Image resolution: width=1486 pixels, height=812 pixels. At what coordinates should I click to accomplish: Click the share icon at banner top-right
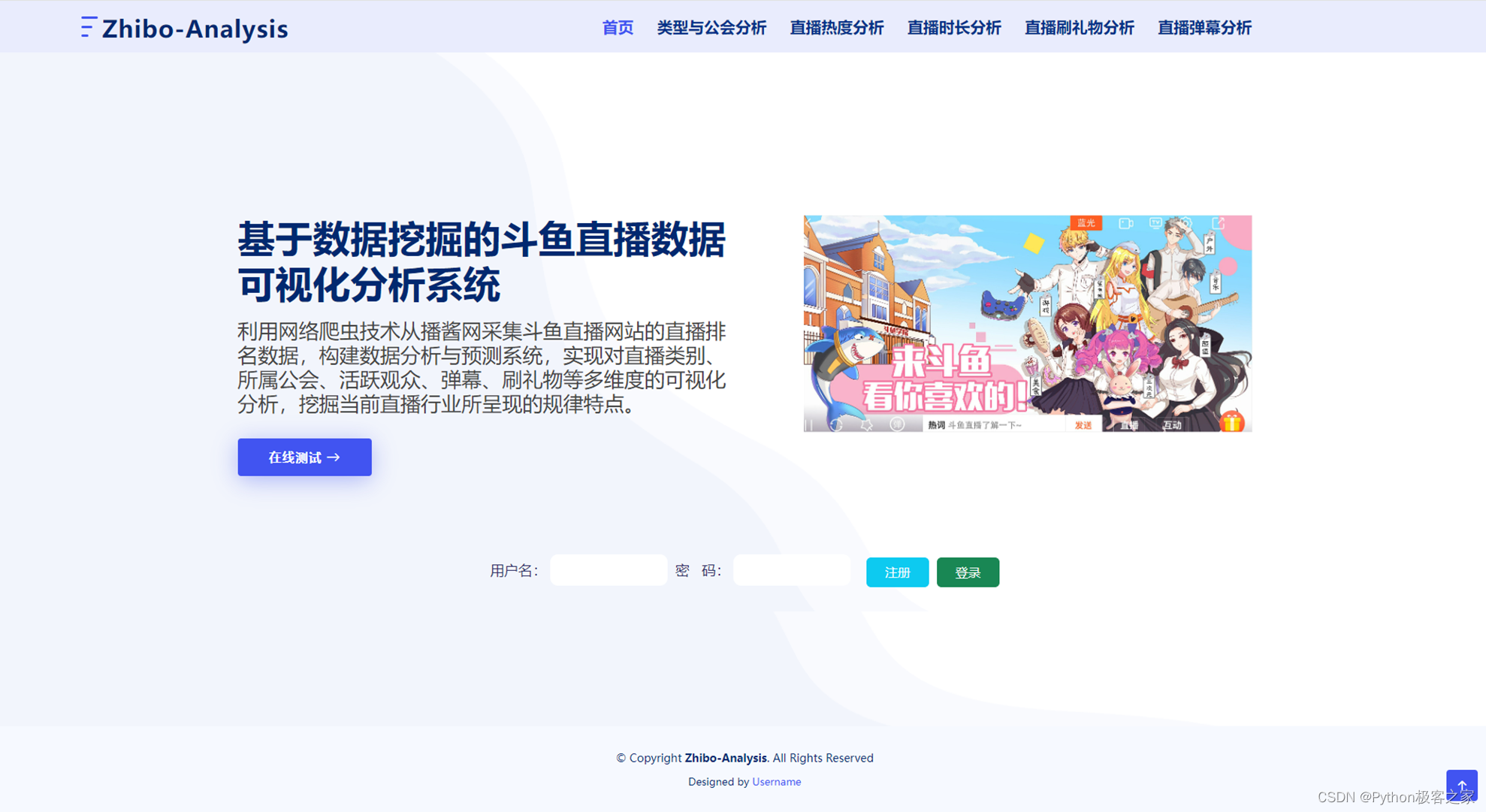[x=1218, y=223]
